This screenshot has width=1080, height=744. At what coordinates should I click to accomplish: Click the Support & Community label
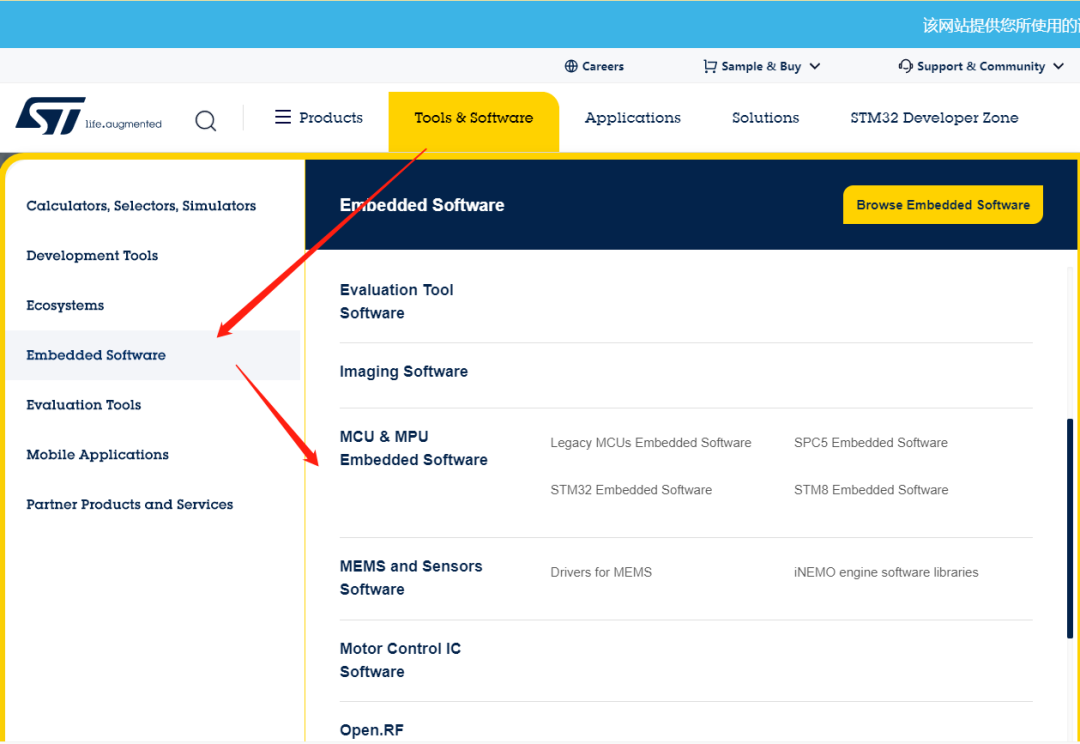(x=981, y=66)
